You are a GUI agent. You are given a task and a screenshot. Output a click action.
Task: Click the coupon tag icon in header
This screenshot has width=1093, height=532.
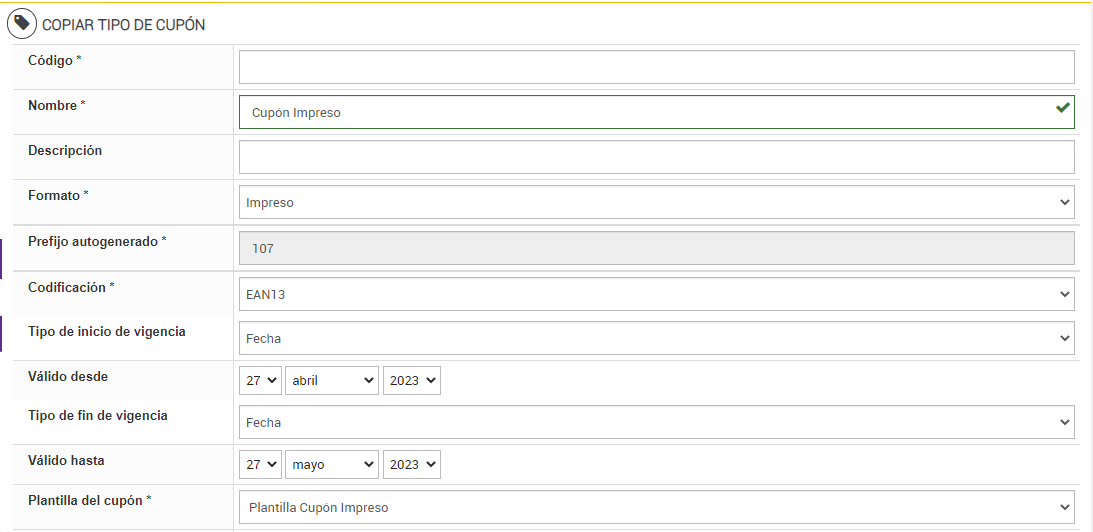22,24
